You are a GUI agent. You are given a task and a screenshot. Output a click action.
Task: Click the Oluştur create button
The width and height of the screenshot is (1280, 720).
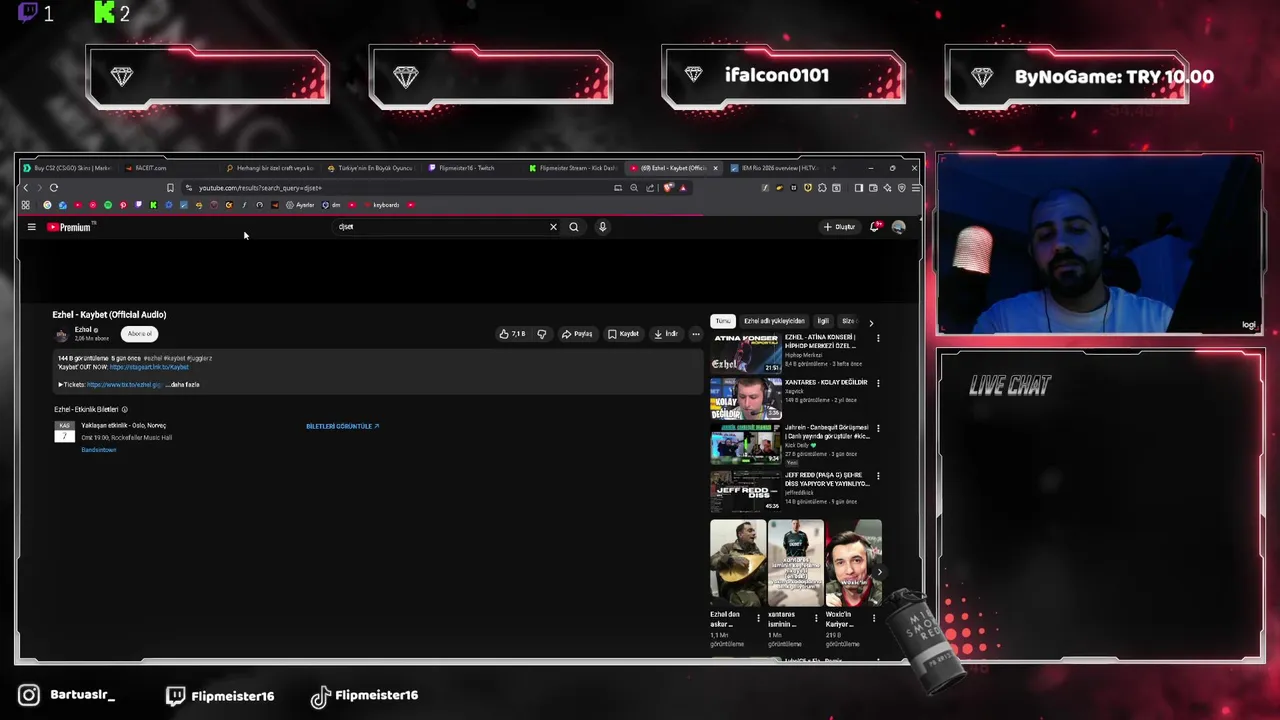pos(839,227)
